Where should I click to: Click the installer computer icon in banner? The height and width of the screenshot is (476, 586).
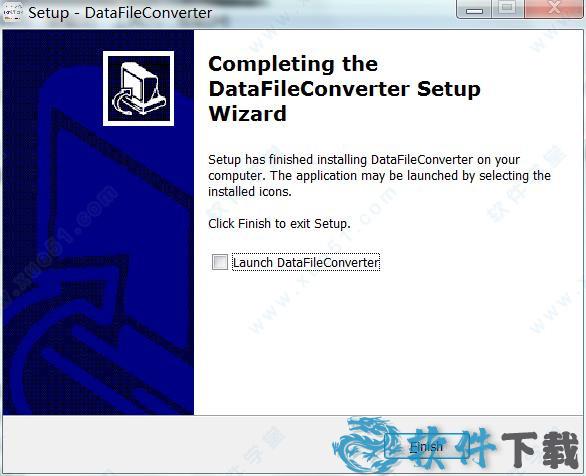point(138,89)
